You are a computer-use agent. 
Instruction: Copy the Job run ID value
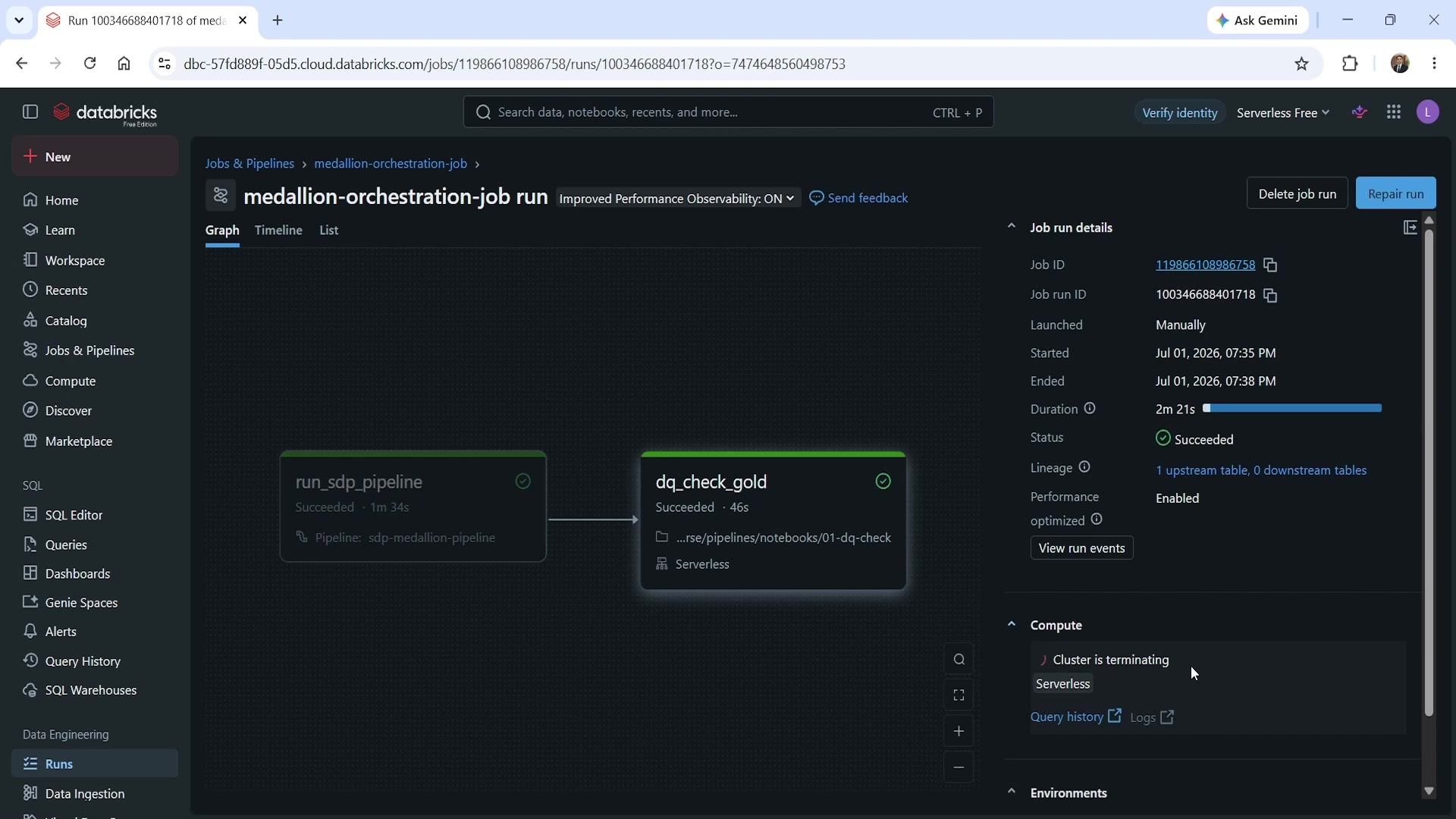[1270, 295]
